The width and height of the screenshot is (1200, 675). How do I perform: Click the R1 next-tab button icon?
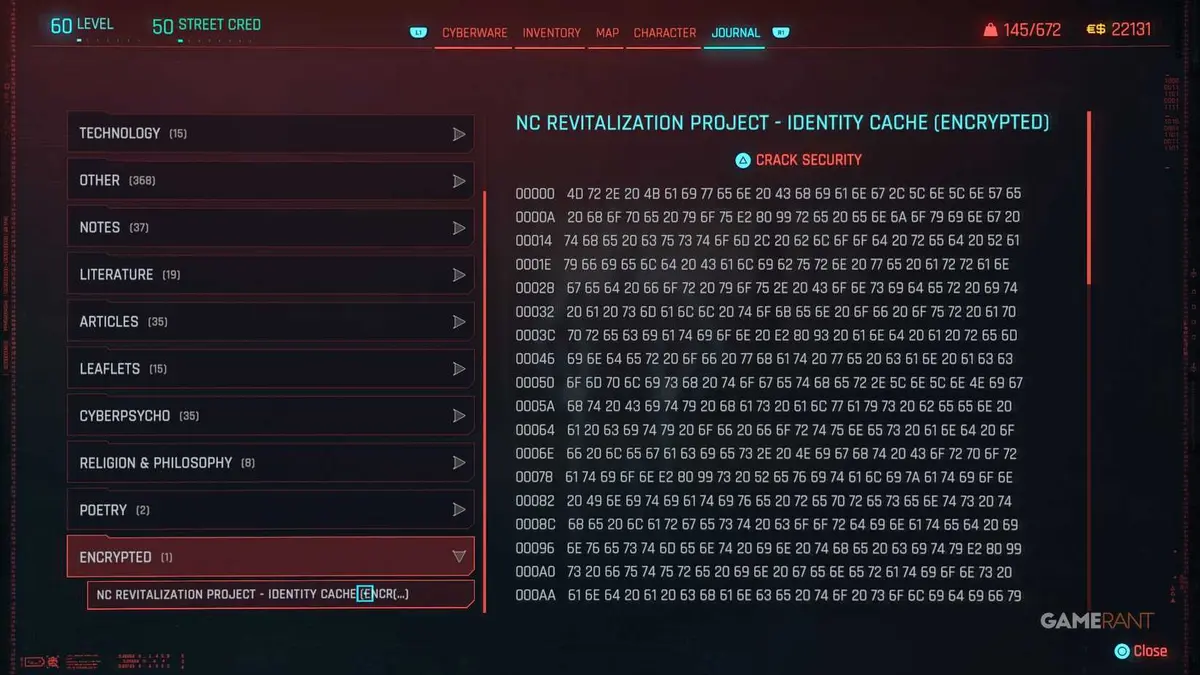[781, 33]
